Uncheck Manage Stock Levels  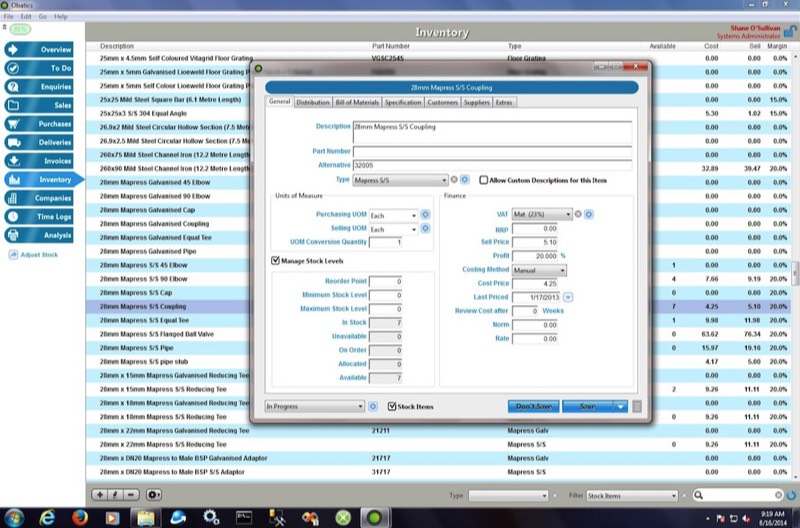[276, 261]
